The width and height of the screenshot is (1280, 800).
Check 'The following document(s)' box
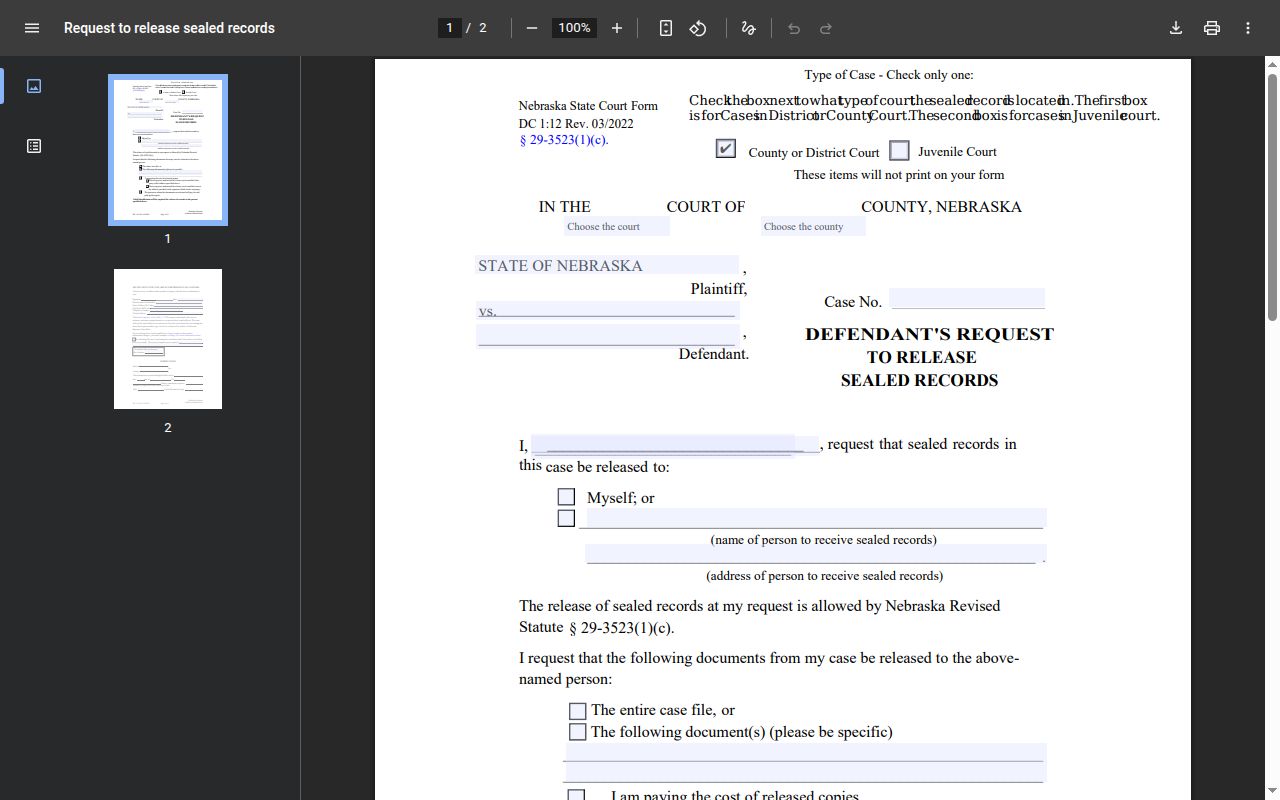click(x=577, y=732)
